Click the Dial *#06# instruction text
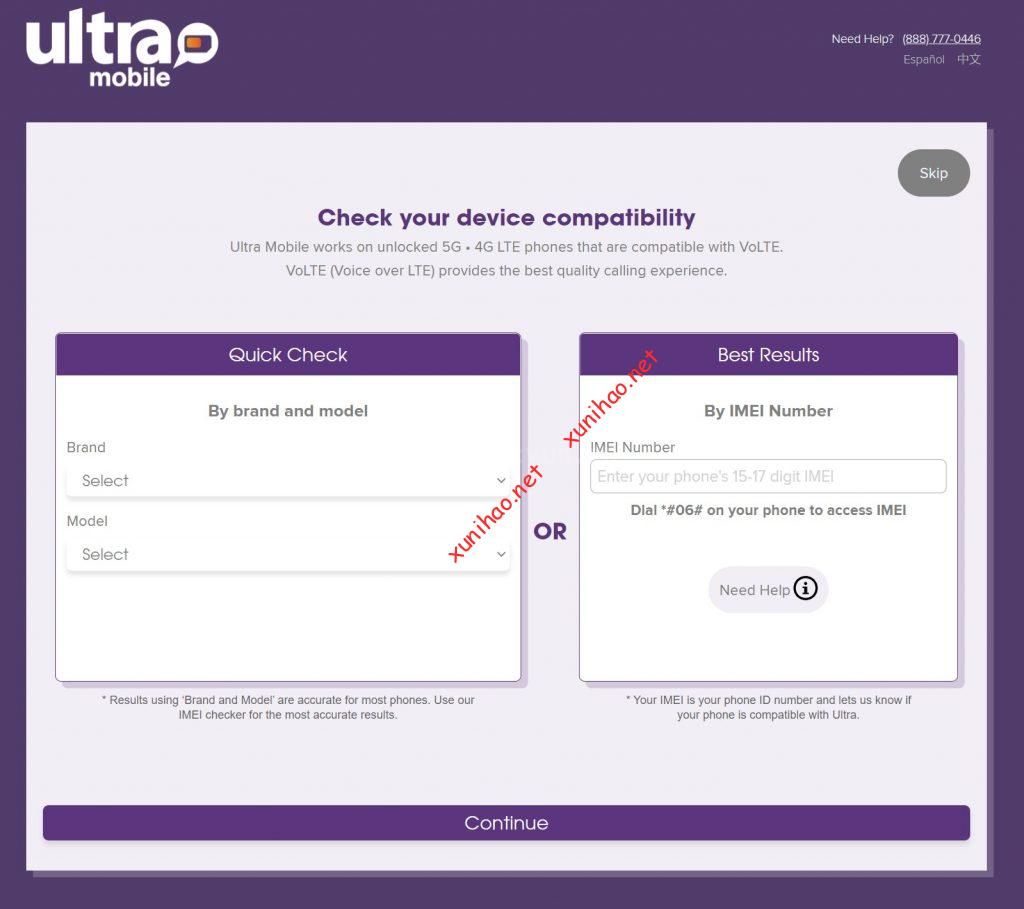 point(768,510)
